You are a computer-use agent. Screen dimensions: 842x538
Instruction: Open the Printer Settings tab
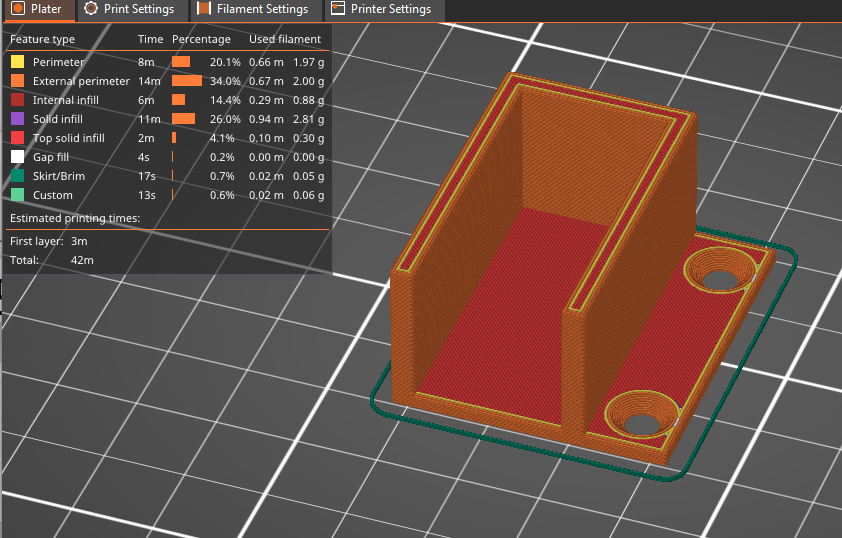384,9
